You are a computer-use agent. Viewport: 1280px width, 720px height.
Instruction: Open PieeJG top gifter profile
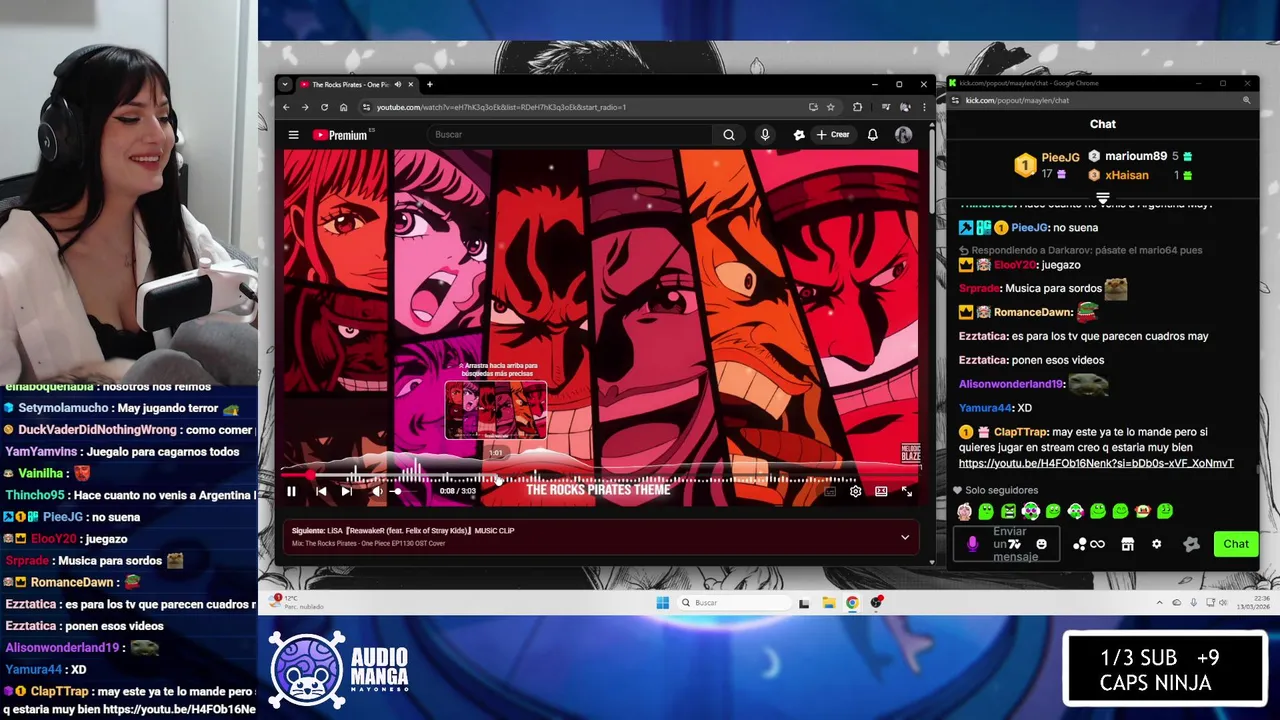(x=1046, y=165)
